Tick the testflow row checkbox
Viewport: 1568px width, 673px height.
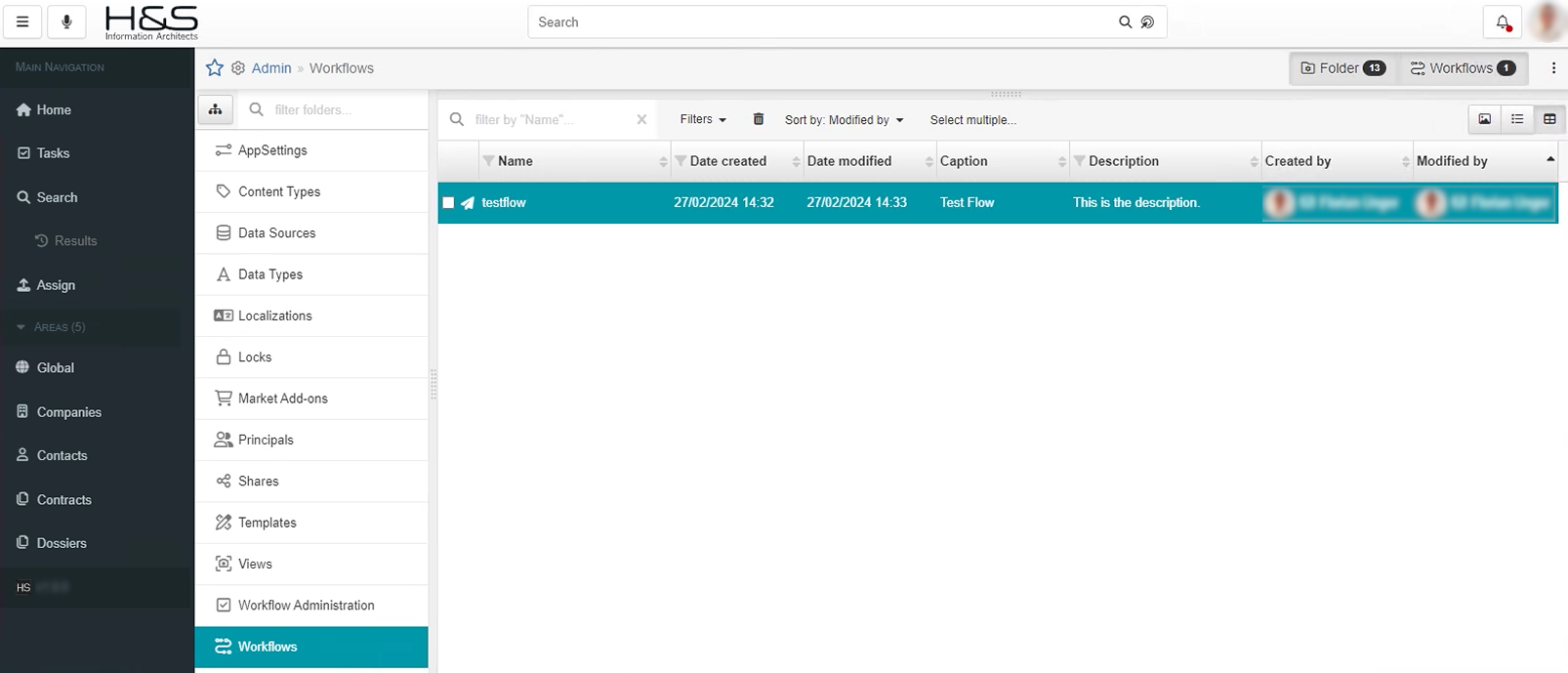coord(448,203)
